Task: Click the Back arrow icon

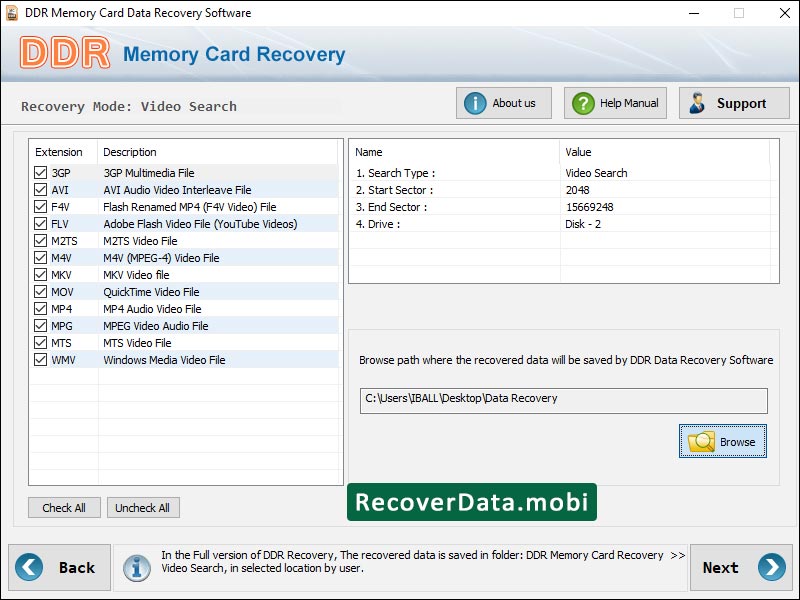Action: point(31,567)
